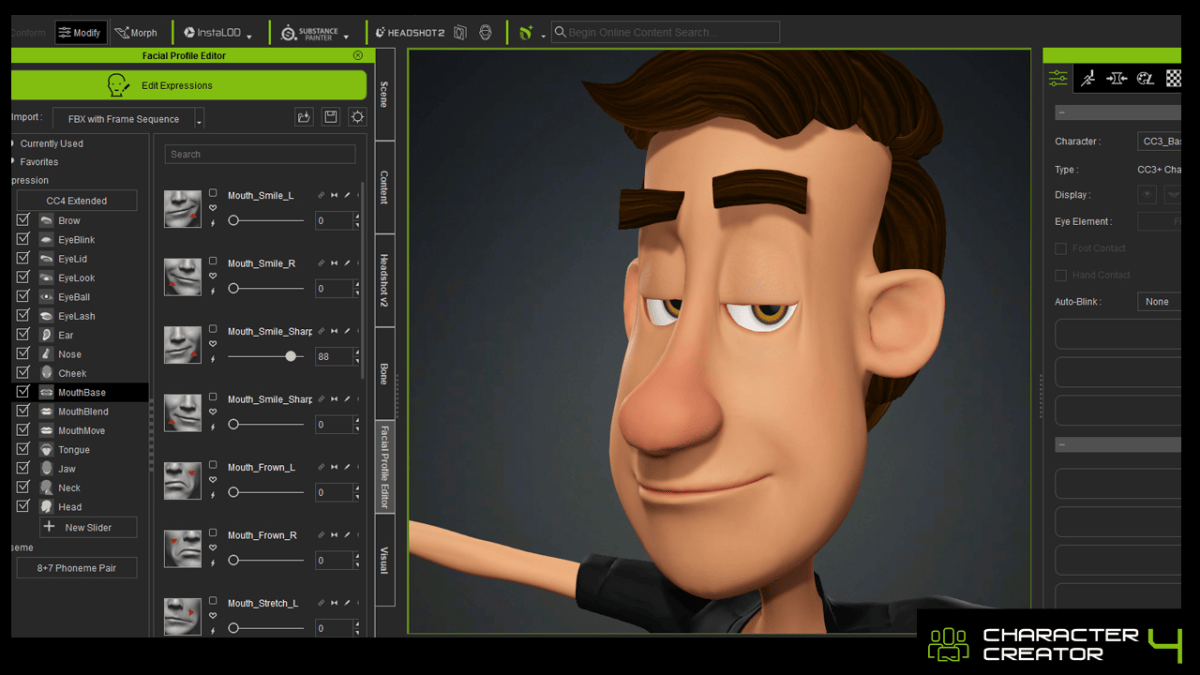This screenshot has height=675, width=1200.
Task: Switch to the Visual side tab
Action: pyautogui.click(x=384, y=560)
